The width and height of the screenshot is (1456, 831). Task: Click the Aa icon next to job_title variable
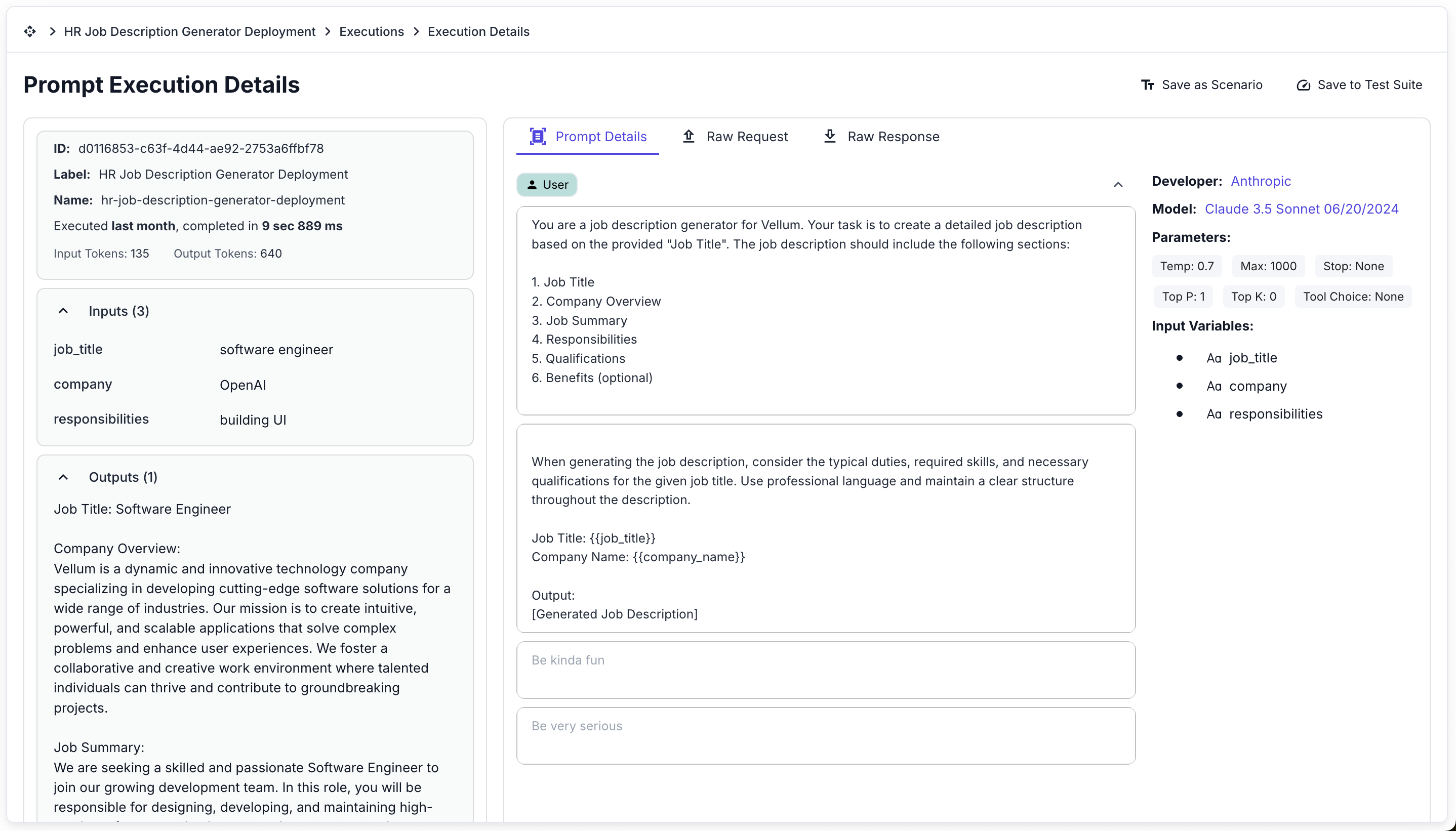1214,358
